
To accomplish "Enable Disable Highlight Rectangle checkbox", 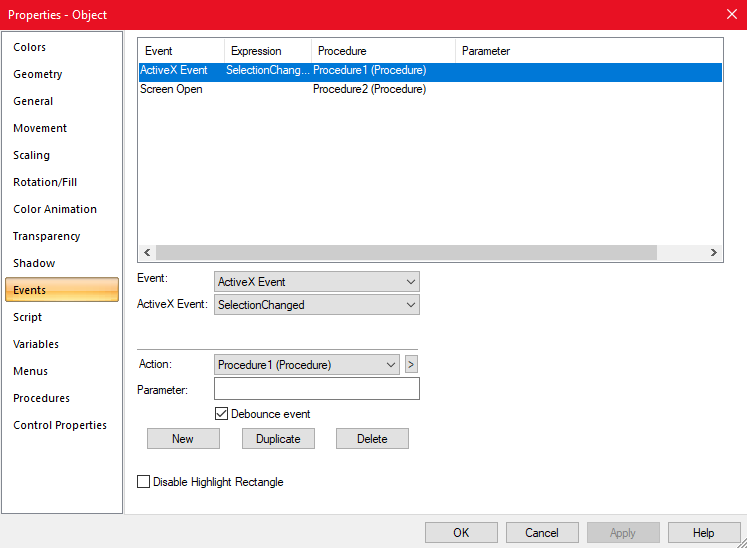I will [x=143, y=482].
